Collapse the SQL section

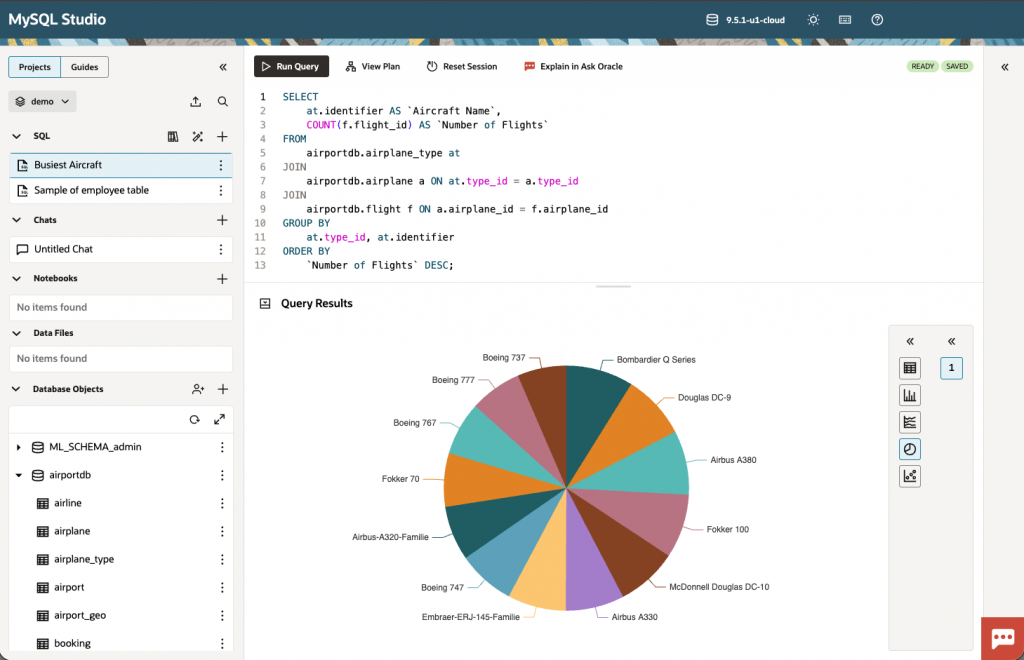[x=15, y=136]
